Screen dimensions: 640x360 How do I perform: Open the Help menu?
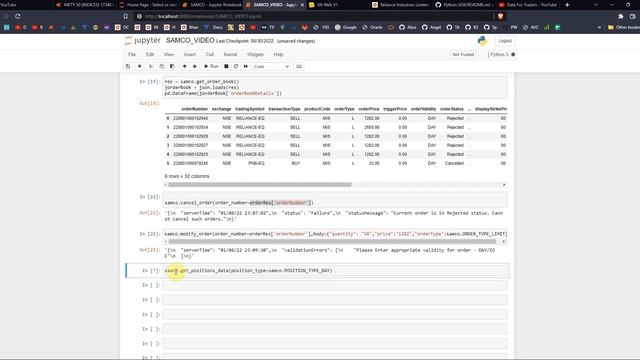pyautogui.click(x=278, y=54)
